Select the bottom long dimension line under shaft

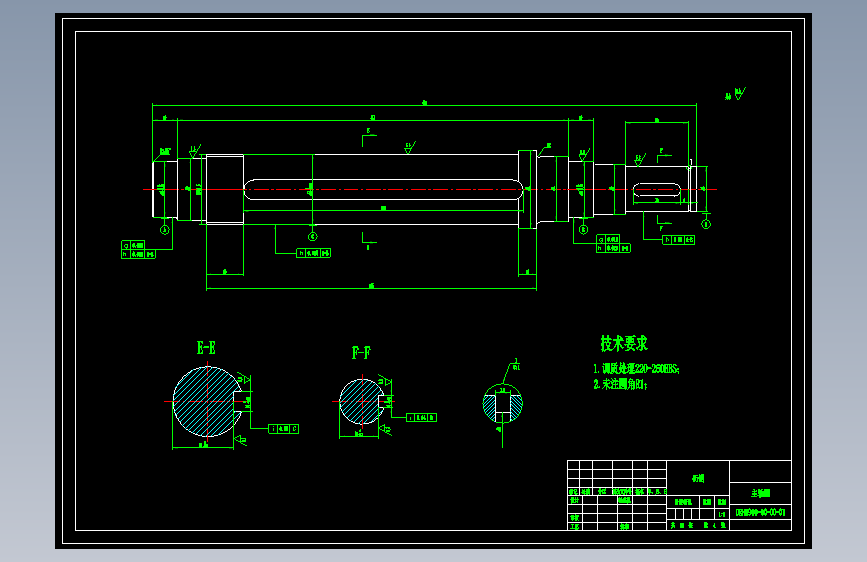(371, 288)
